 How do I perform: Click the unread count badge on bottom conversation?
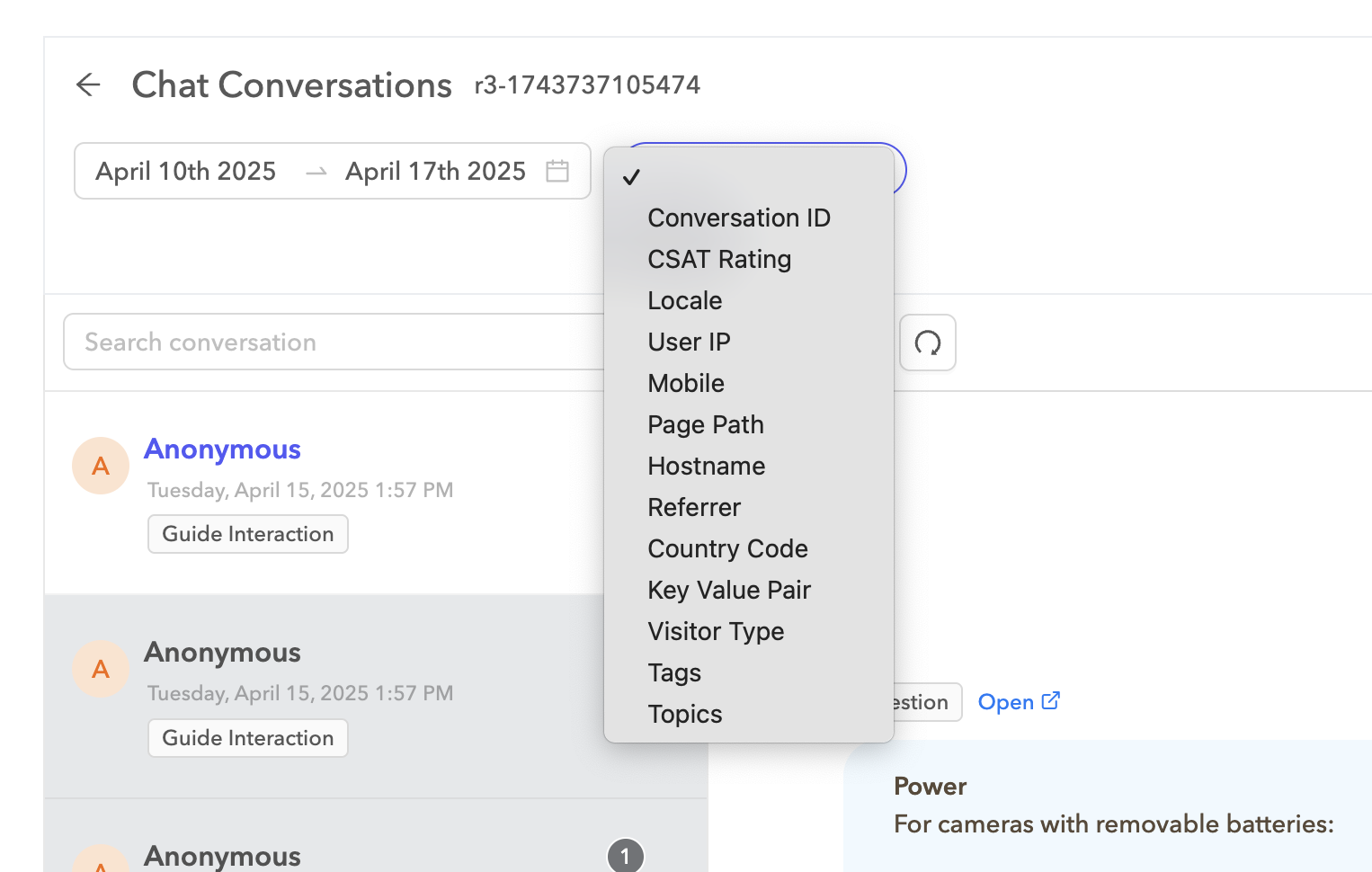point(627,856)
